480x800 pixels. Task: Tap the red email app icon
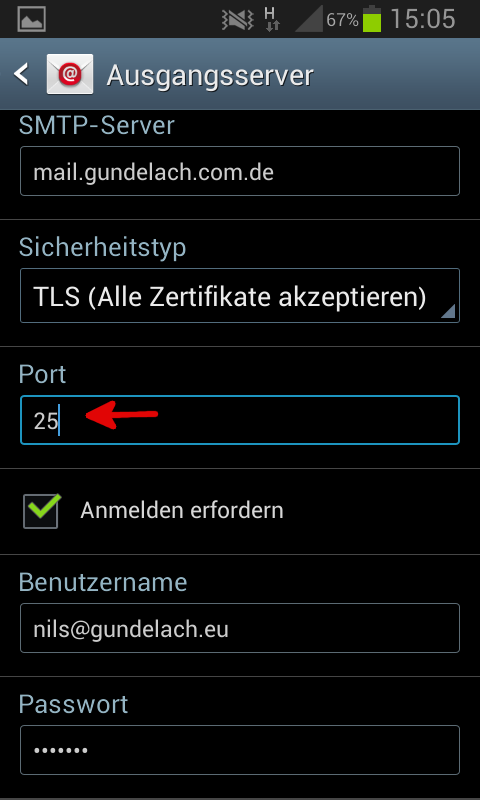tap(70, 74)
